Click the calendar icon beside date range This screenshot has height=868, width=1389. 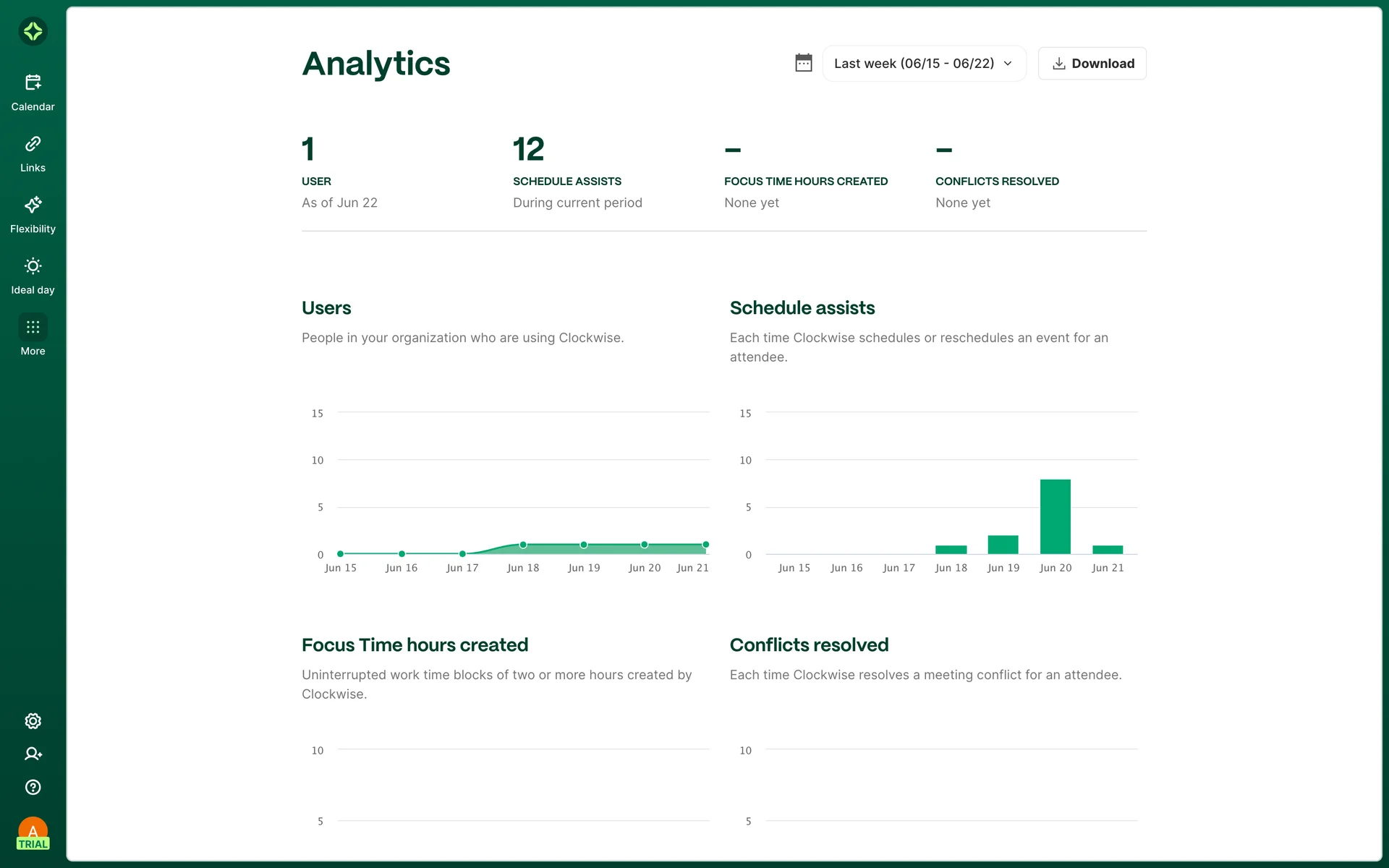point(803,63)
